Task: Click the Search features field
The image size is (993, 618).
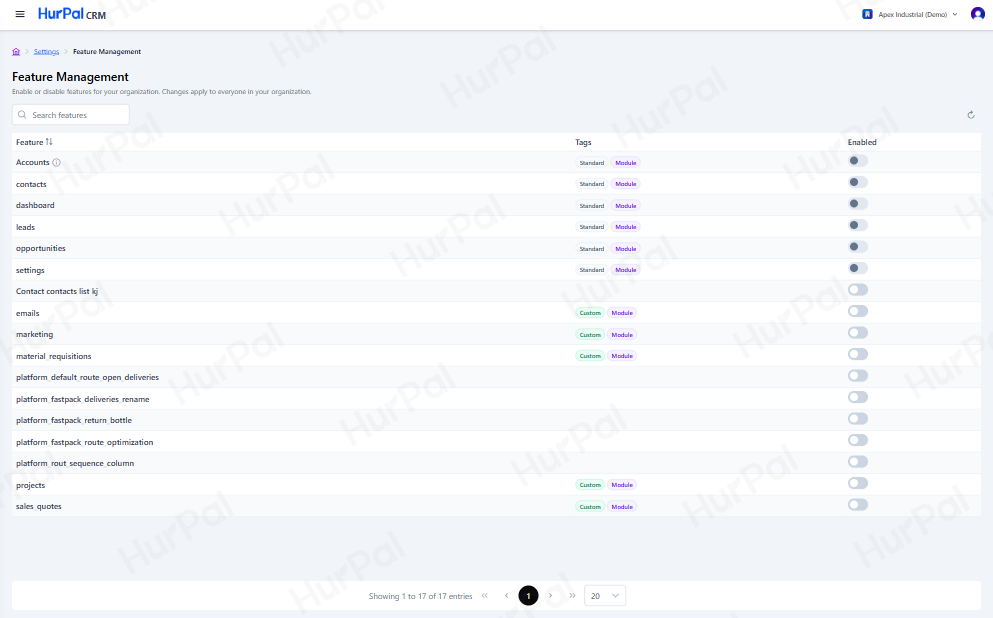Action: click(x=71, y=115)
